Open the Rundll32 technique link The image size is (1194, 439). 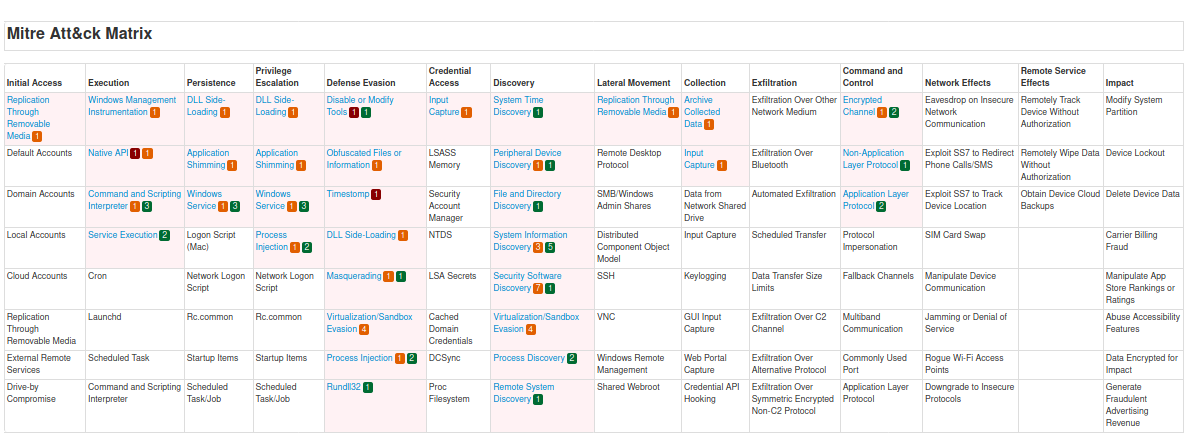(x=343, y=387)
